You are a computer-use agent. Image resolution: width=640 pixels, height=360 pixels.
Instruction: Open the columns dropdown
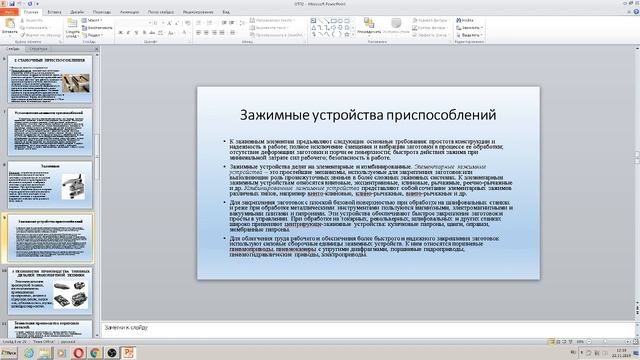click(233, 33)
